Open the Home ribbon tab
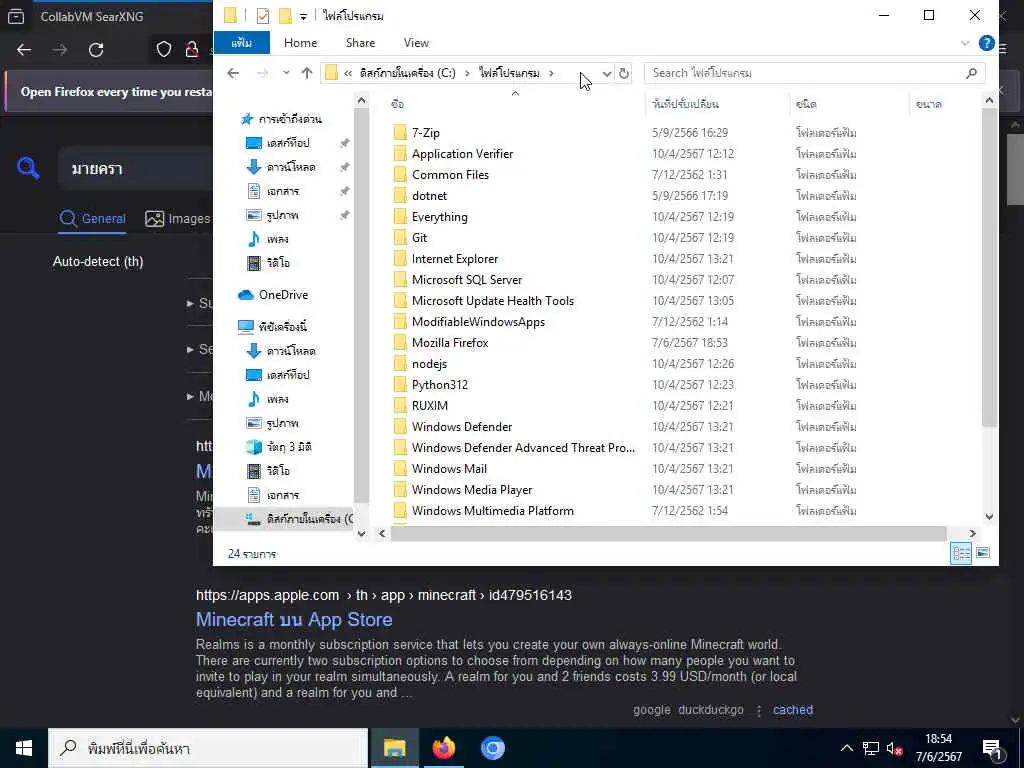Image resolution: width=1024 pixels, height=768 pixels. (300, 43)
